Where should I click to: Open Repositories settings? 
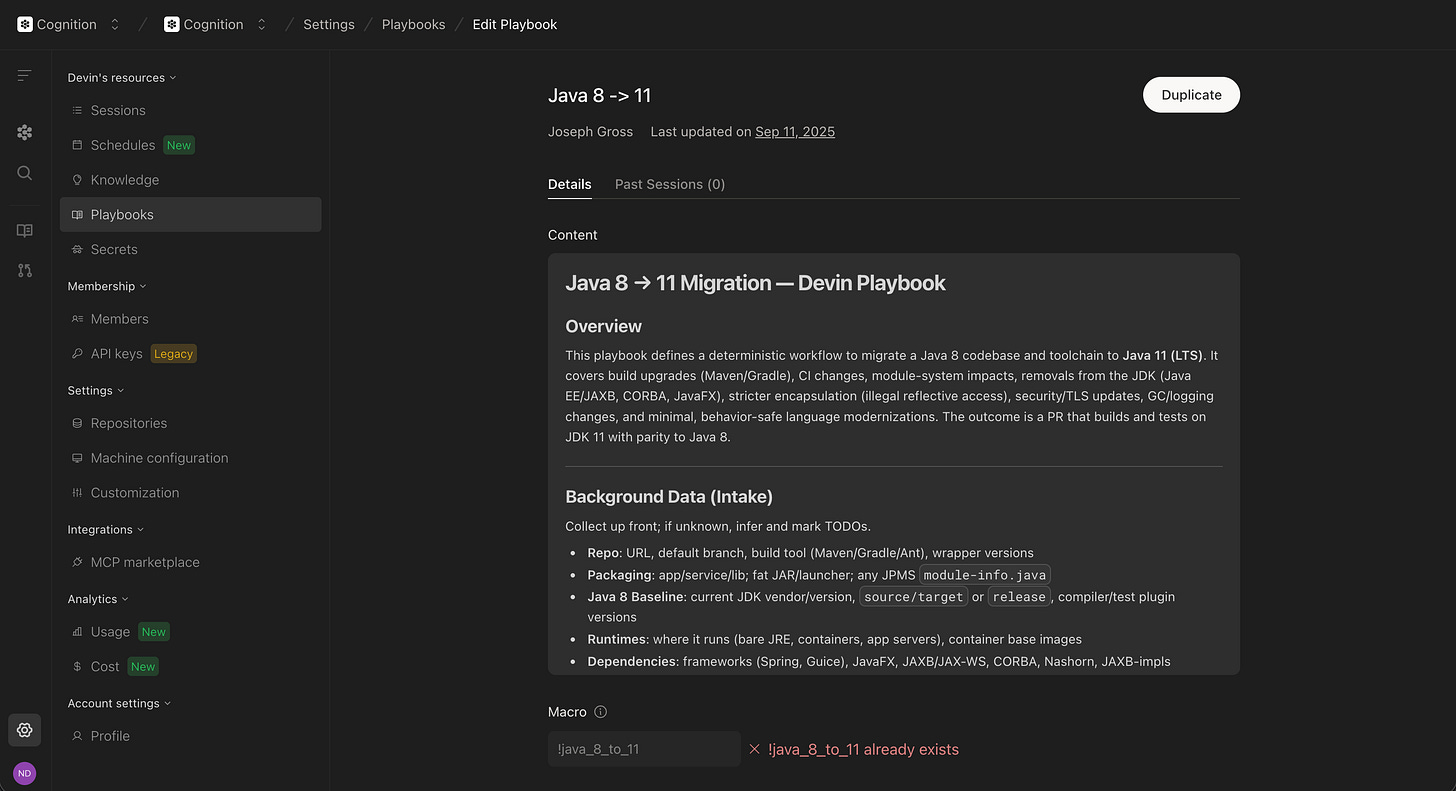click(191, 423)
